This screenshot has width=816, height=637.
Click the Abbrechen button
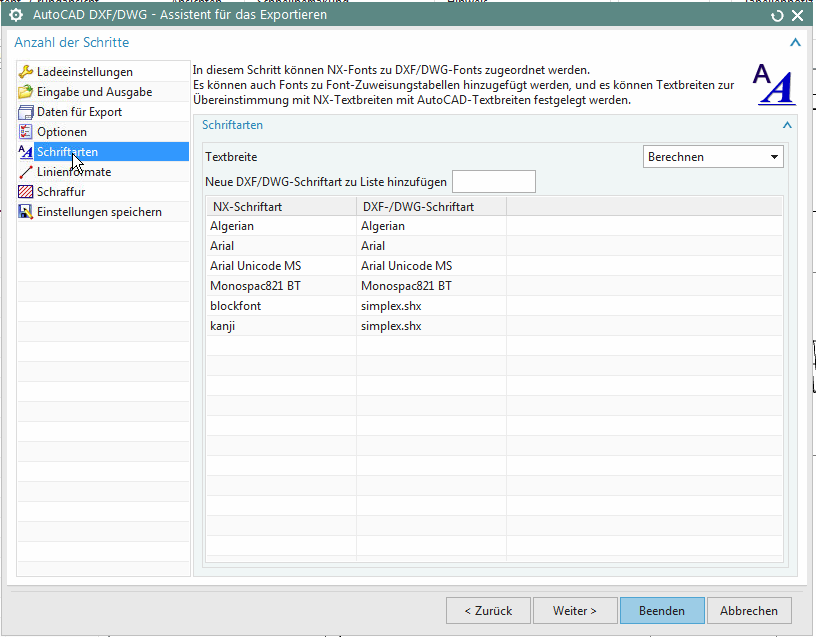click(x=749, y=610)
